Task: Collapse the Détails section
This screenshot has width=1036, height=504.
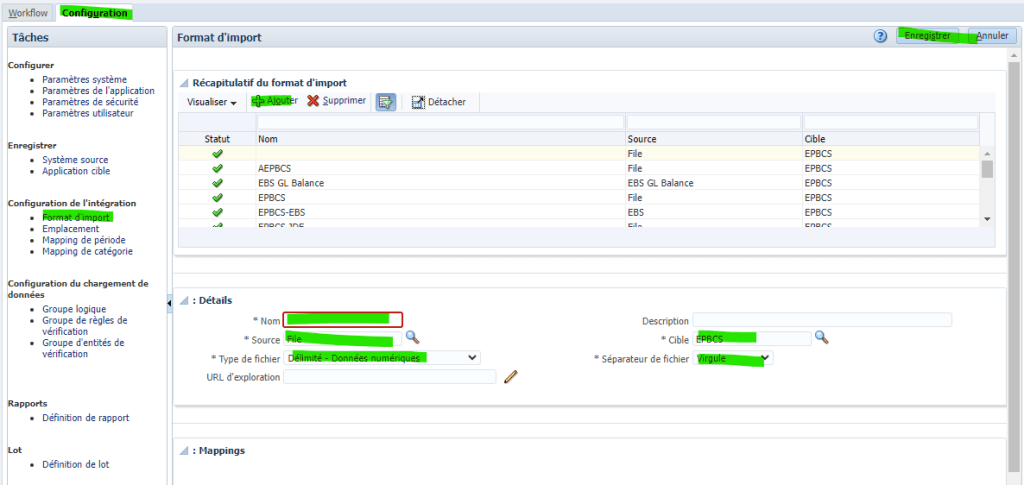Action: click(184, 301)
